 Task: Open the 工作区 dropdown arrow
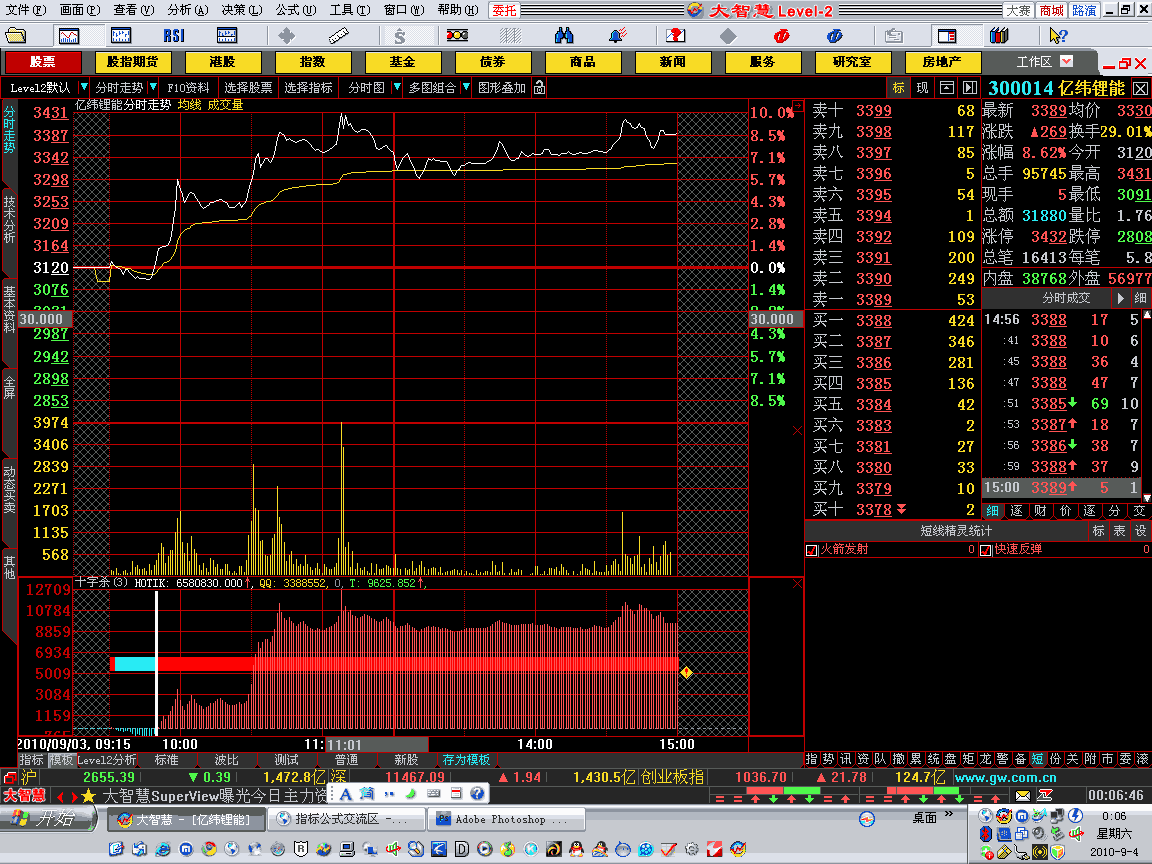tap(1067, 61)
